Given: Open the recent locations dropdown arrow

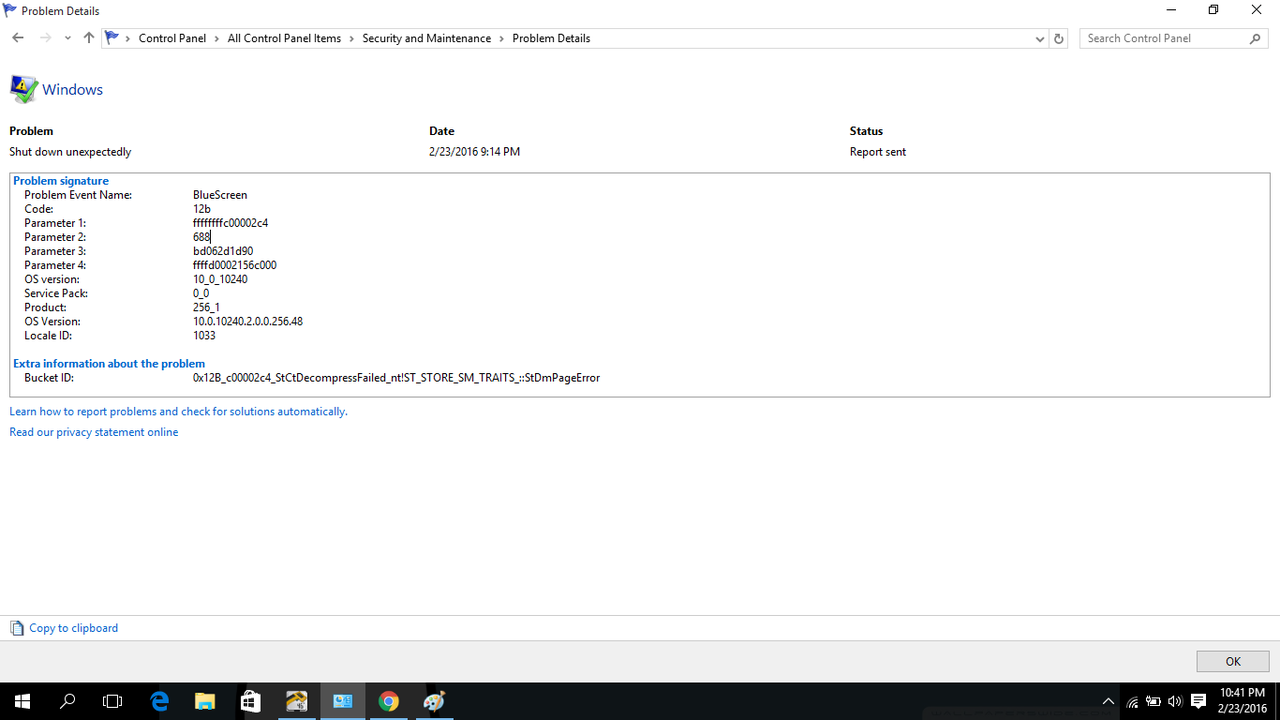Looking at the screenshot, I should 67,38.
